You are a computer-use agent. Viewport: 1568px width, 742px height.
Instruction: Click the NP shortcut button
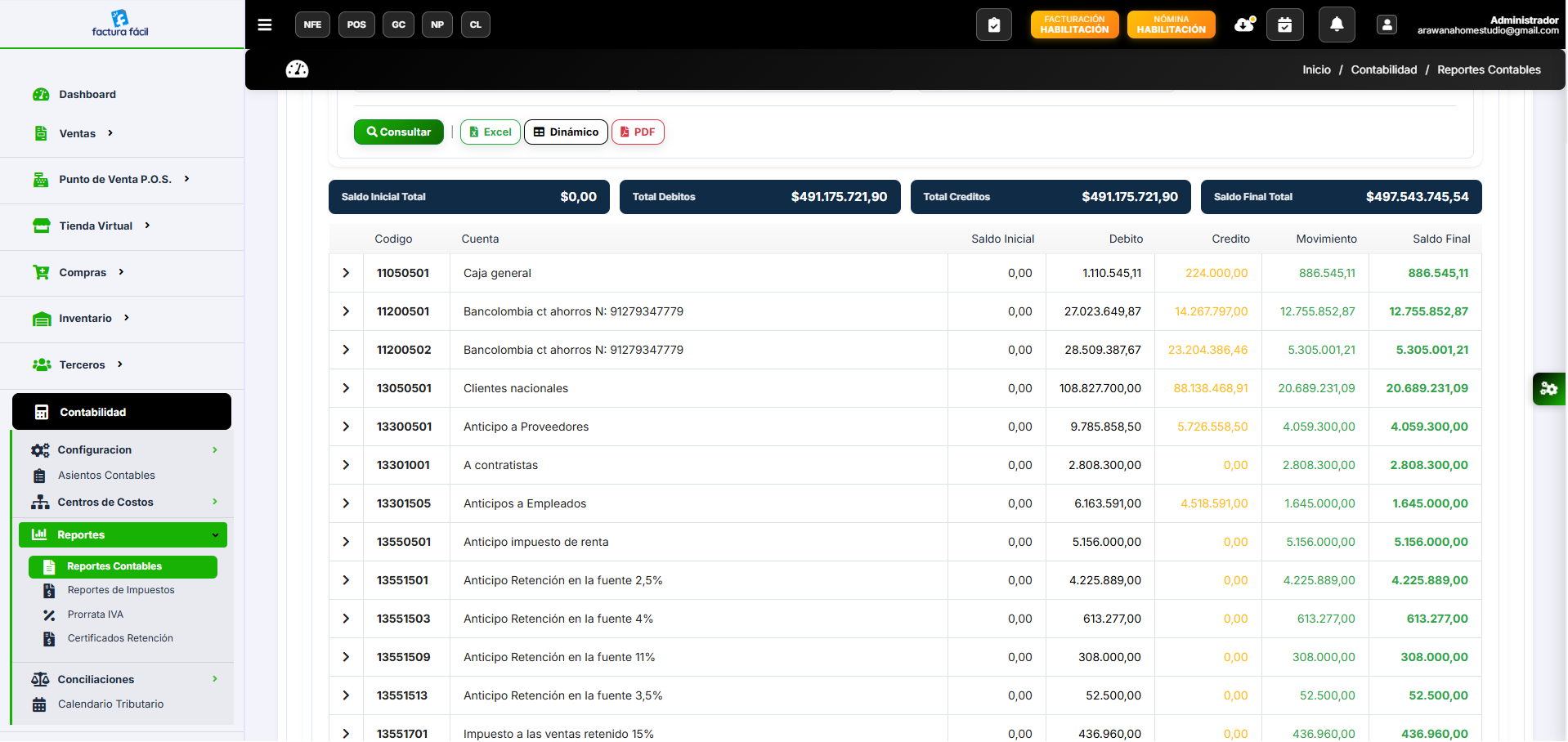pos(437,25)
